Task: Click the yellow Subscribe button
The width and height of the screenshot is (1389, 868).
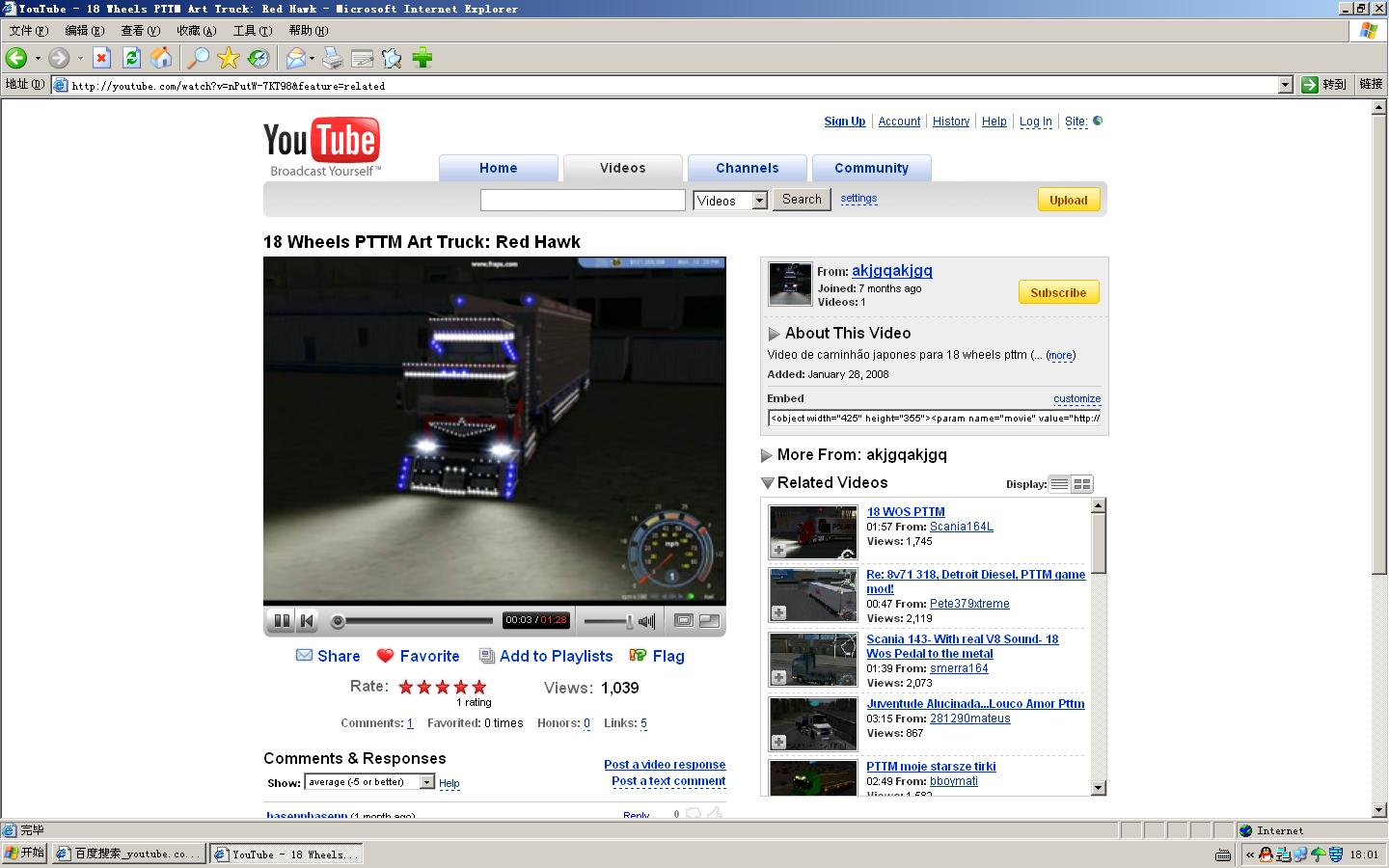Action: (1058, 292)
